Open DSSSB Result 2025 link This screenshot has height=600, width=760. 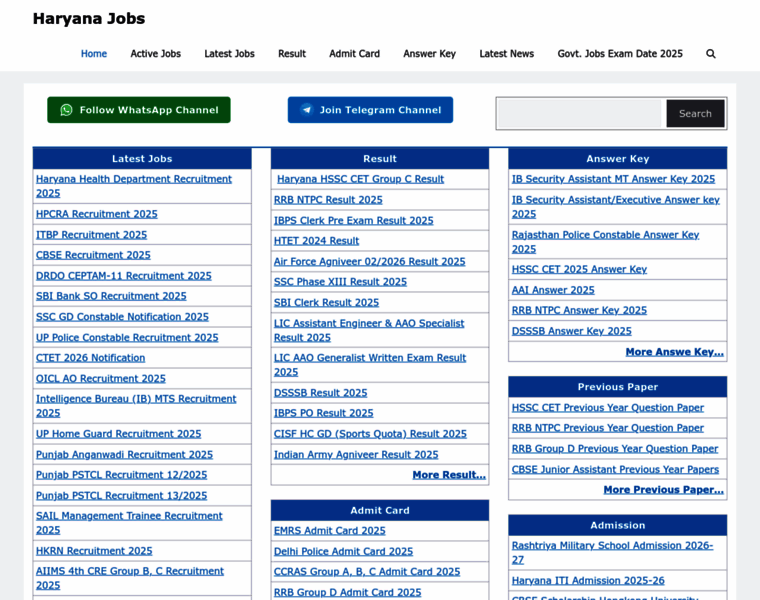click(x=320, y=393)
